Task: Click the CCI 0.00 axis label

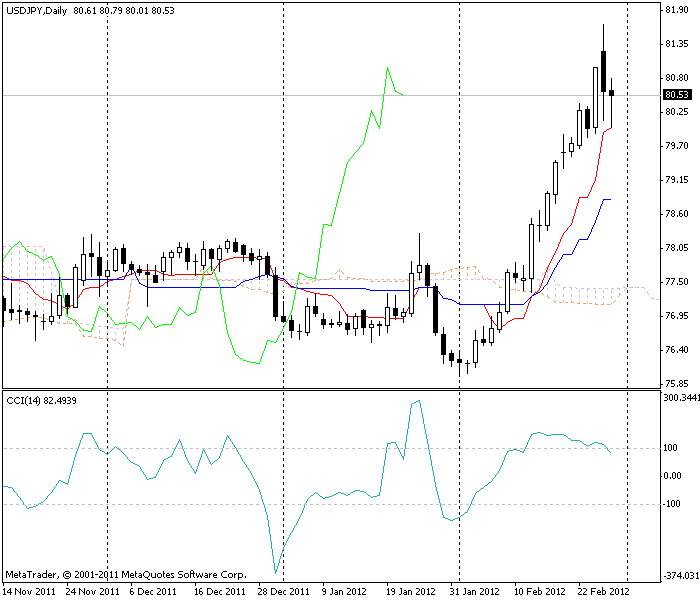Action: (674, 476)
